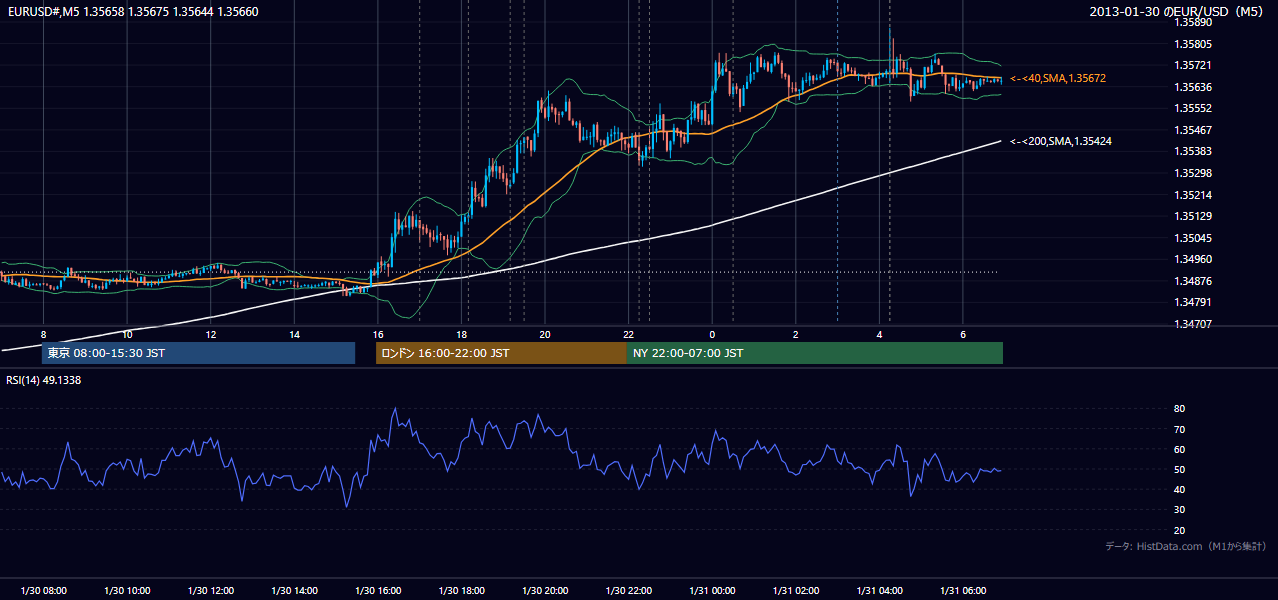Click the bottom date label 1/30 22:00
This screenshot has width=1278, height=600.
pyautogui.click(x=629, y=591)
